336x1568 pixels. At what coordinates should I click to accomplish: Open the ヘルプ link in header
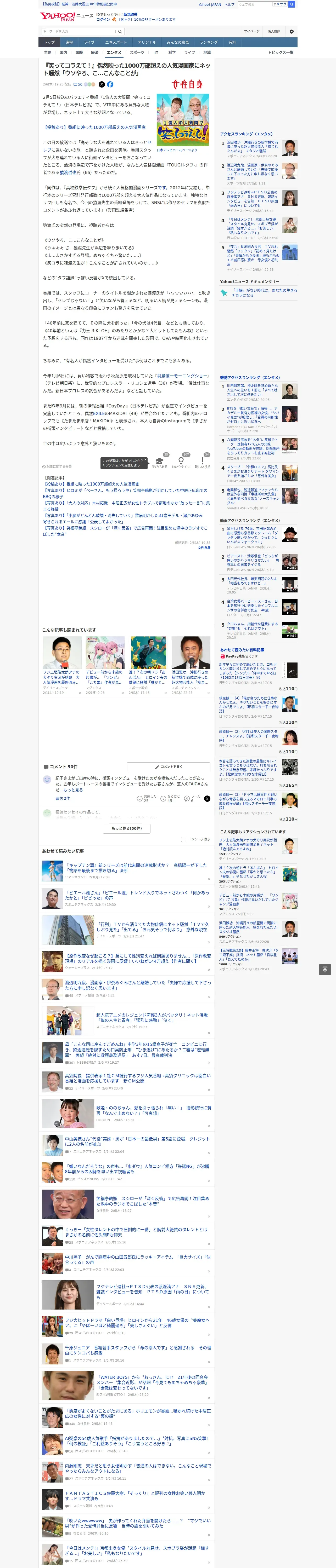229,4
